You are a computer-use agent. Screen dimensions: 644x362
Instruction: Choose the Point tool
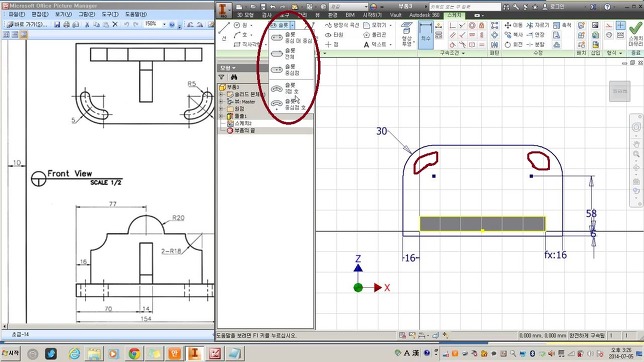point(332,44)
